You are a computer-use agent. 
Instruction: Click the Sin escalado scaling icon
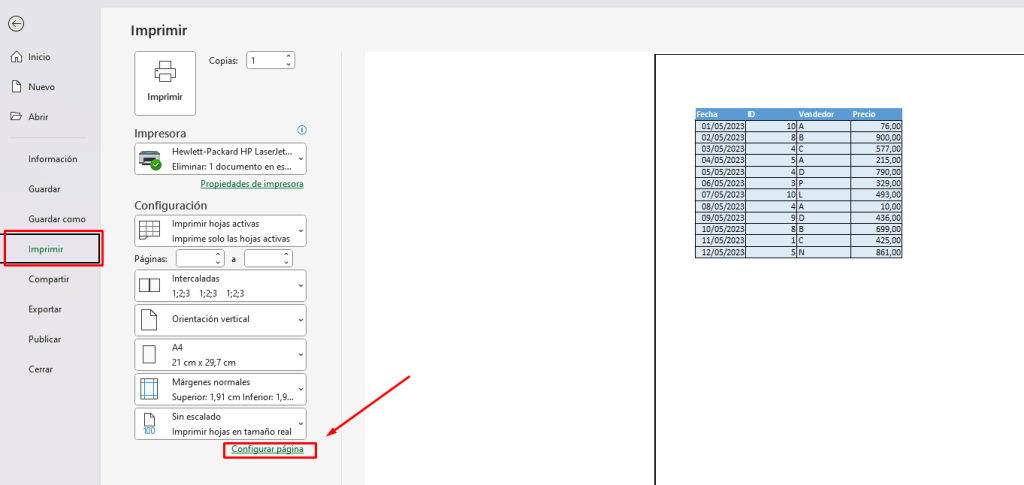pyautogui.click(x=150, y=424)
